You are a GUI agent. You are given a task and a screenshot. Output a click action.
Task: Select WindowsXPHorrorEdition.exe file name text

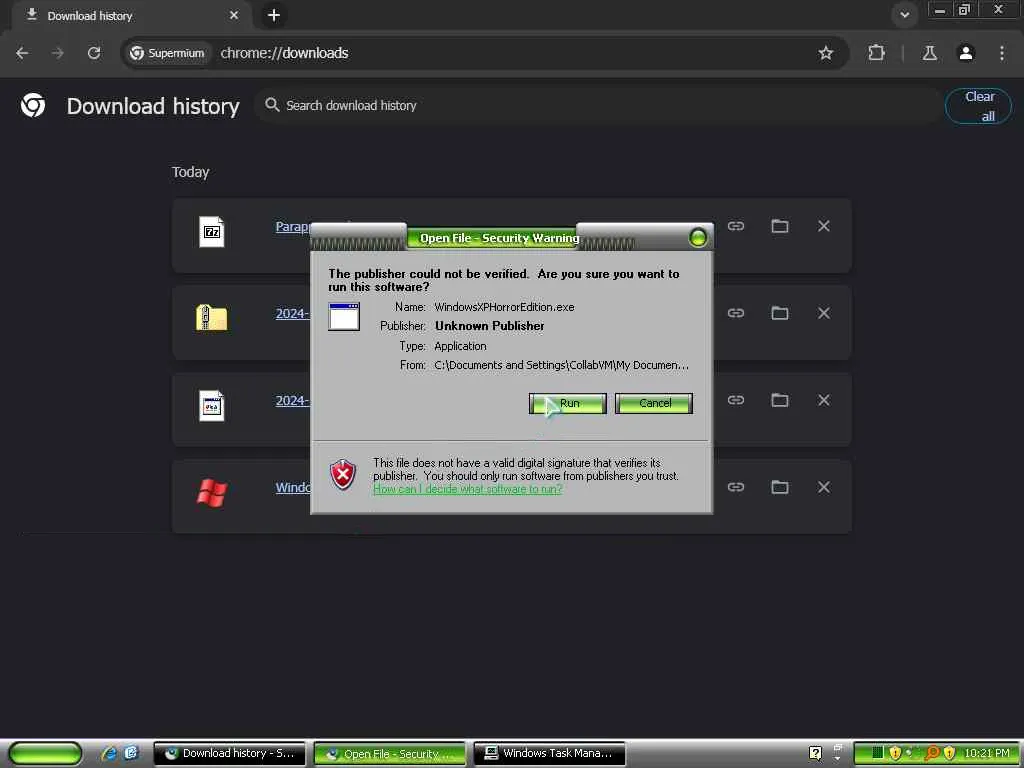pos(504,307)
